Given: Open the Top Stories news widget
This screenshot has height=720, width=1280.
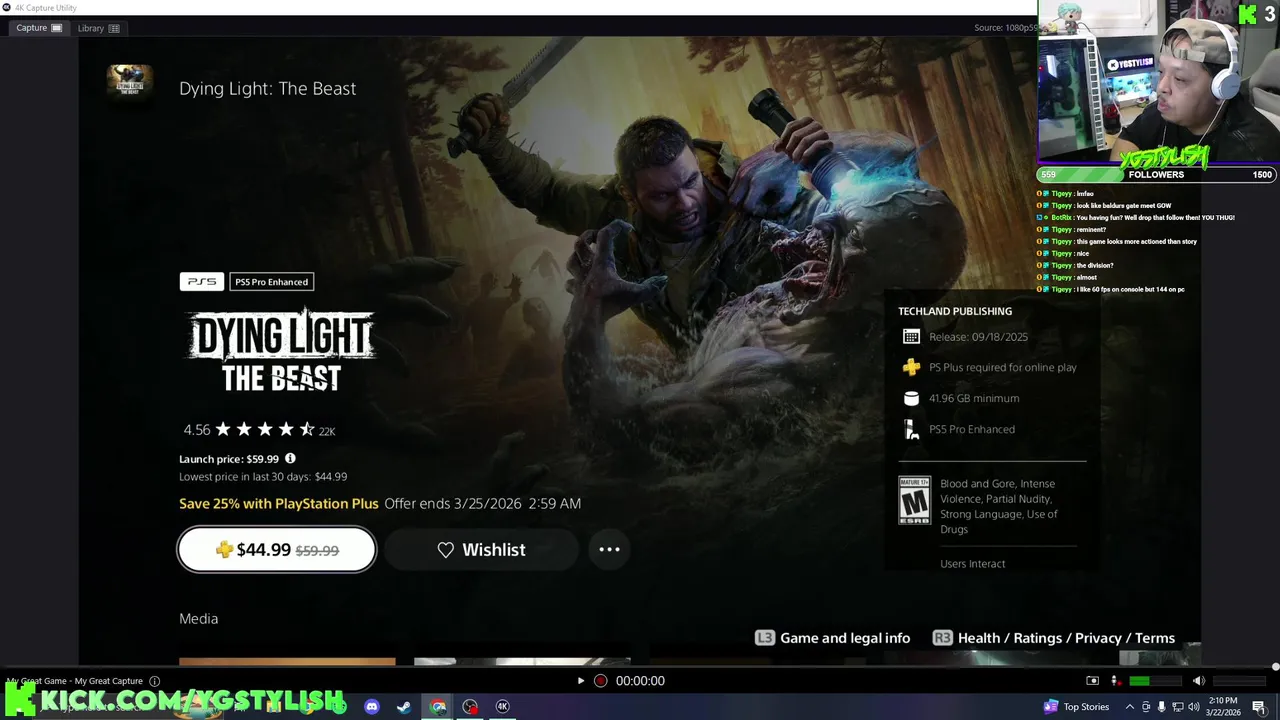Looking at the screenshot, I should pos(1076,706).
